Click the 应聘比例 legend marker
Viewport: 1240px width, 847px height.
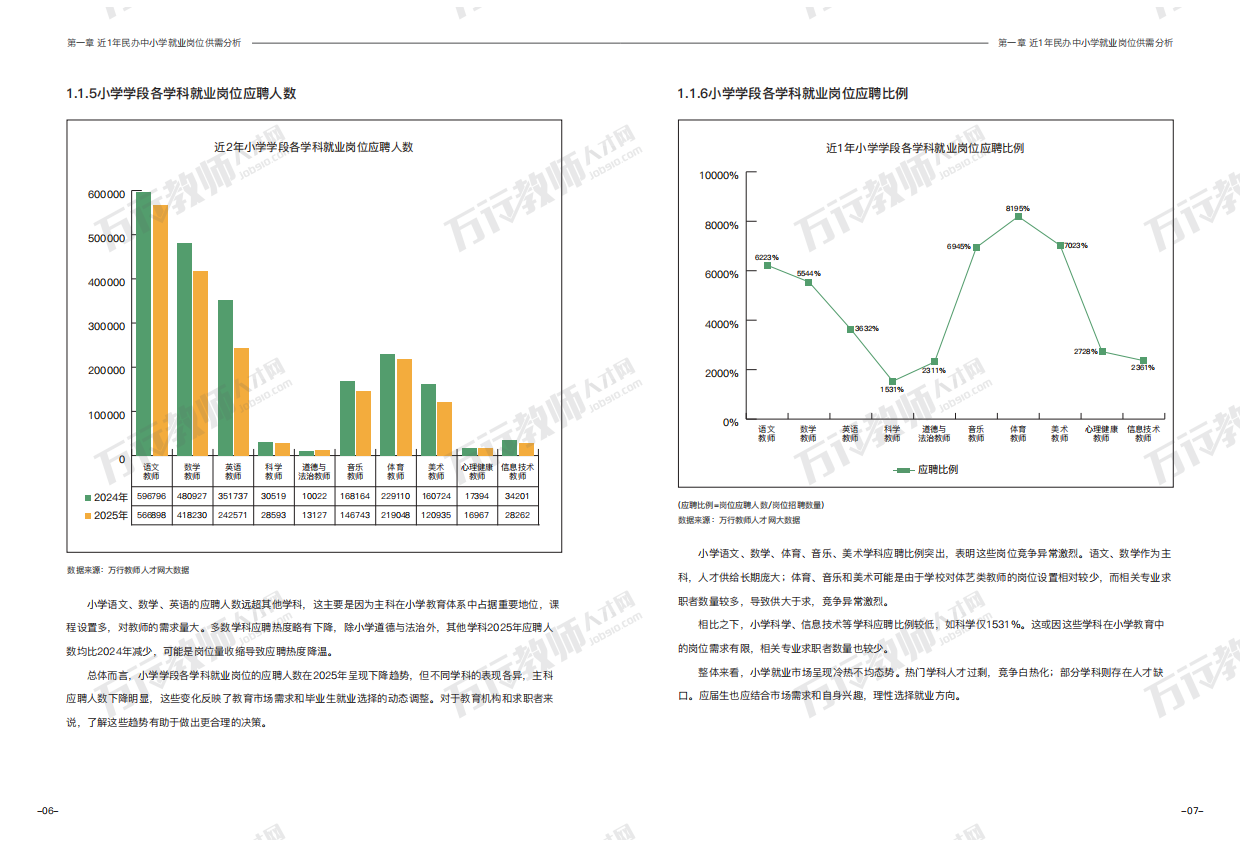(904, 469)
